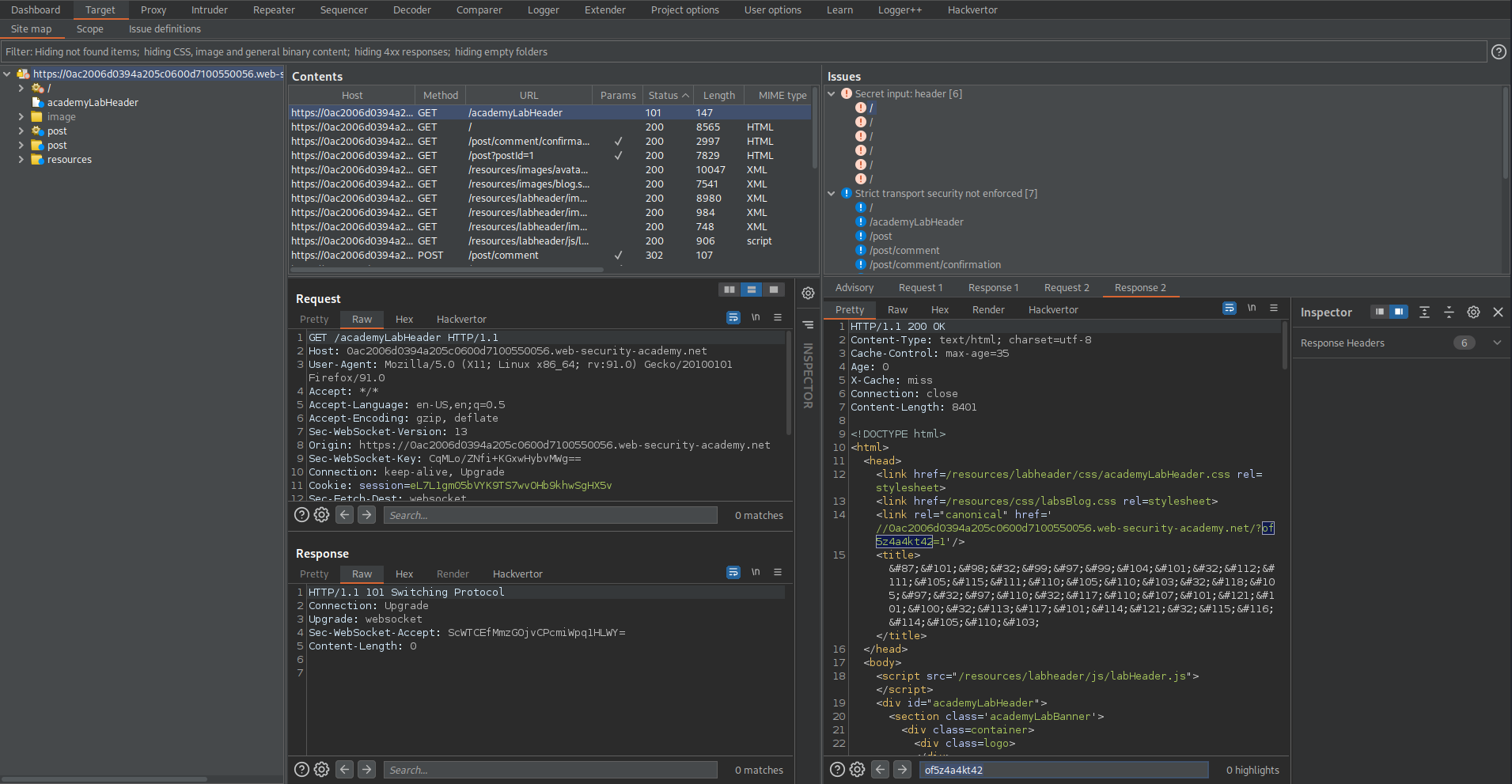Open the Logger++ tab
The width and height of the screenshot is (1512, 784).
pos(900,9)
